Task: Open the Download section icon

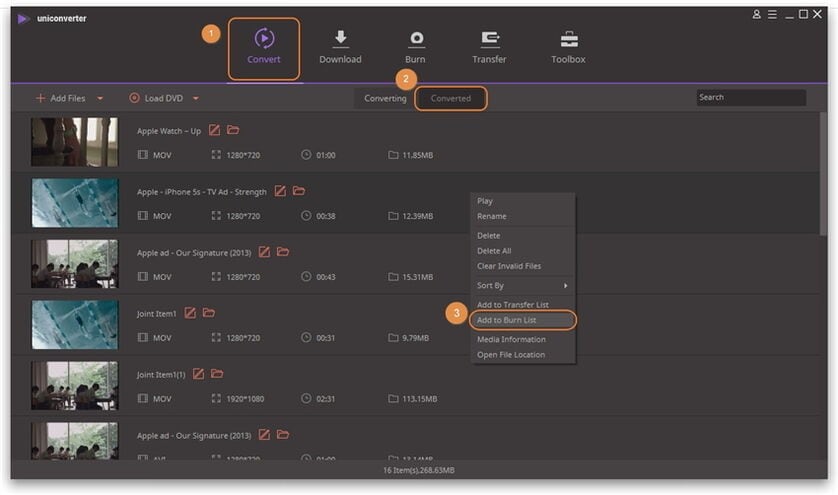Action: click(340, 38)
